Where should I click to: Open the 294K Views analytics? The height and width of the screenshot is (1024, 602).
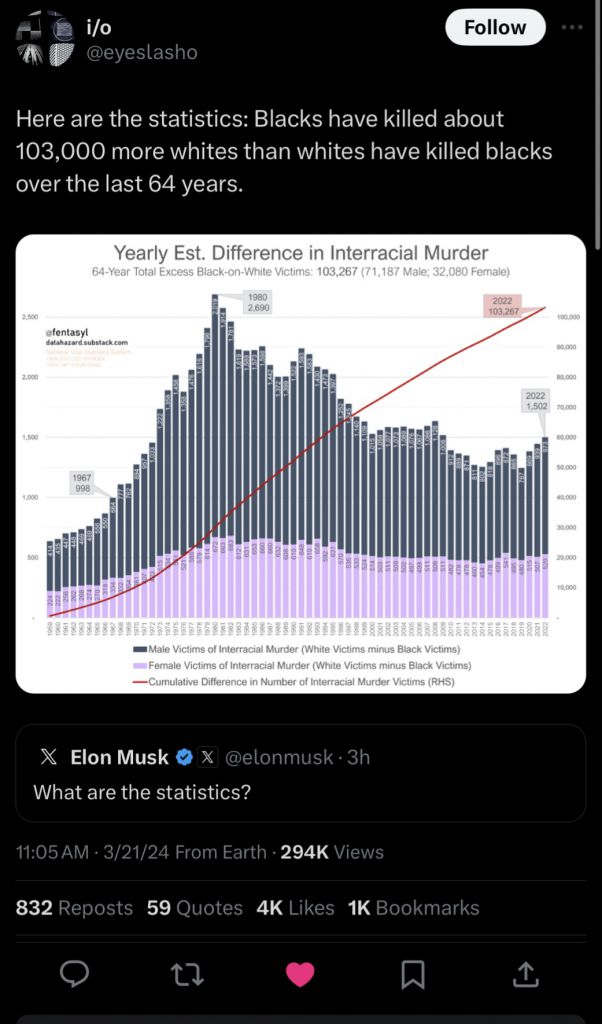332,852
